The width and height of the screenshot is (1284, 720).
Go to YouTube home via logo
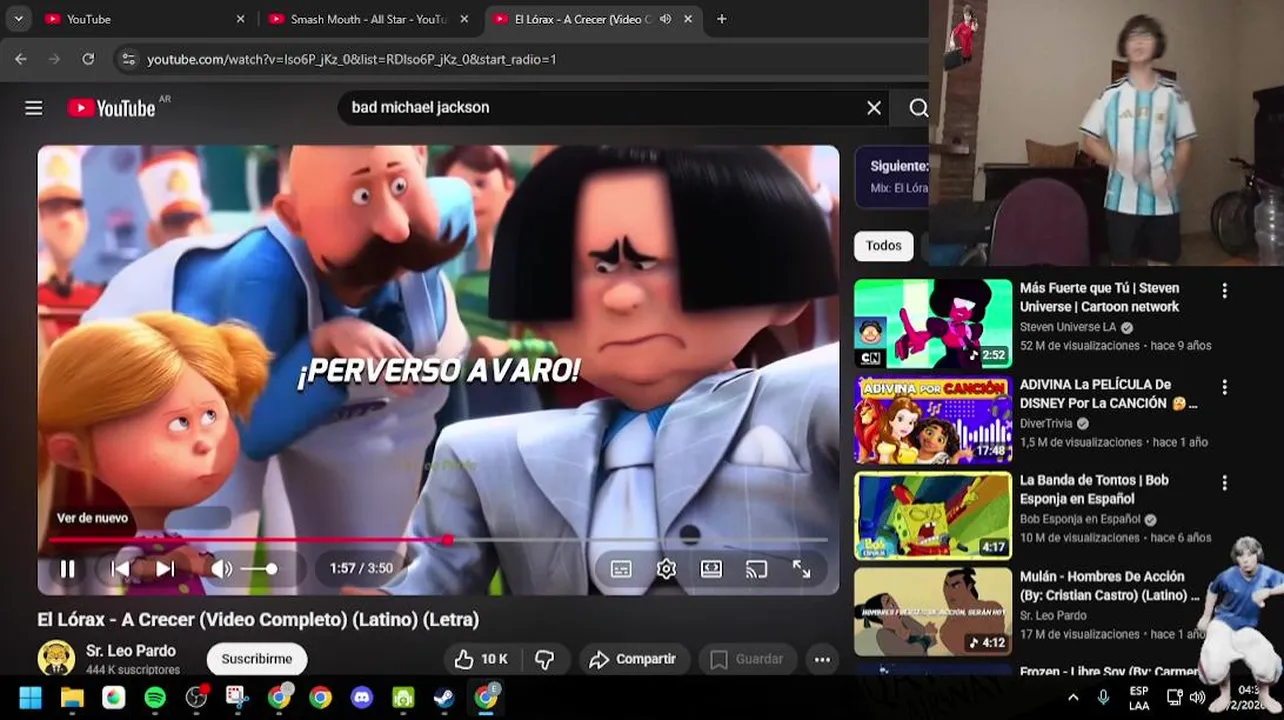coord(112,108)
